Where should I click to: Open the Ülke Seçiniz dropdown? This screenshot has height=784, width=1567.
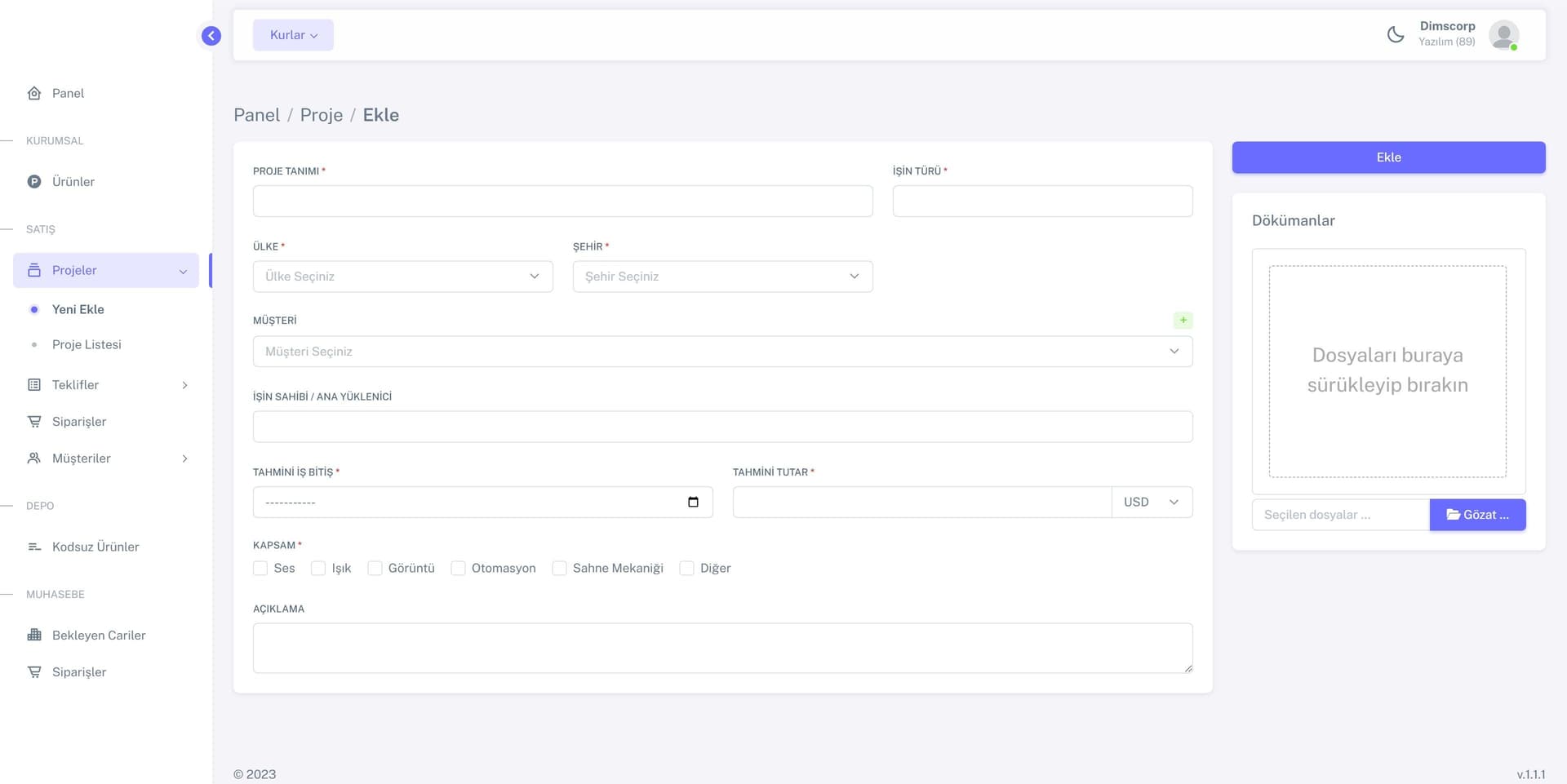click(402, 276)
